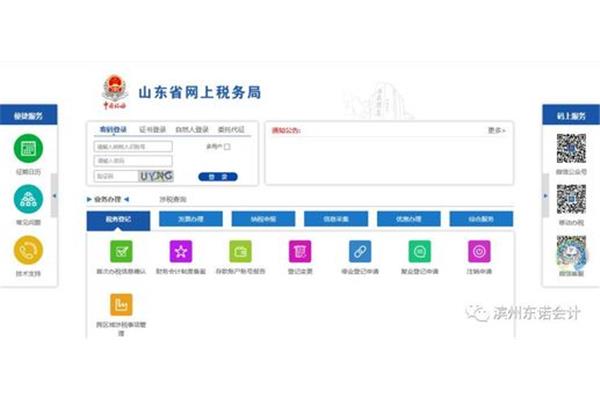Open the yellow phone 技术支持 icon
The image size is (600, 400).
(x=28, y=250)
